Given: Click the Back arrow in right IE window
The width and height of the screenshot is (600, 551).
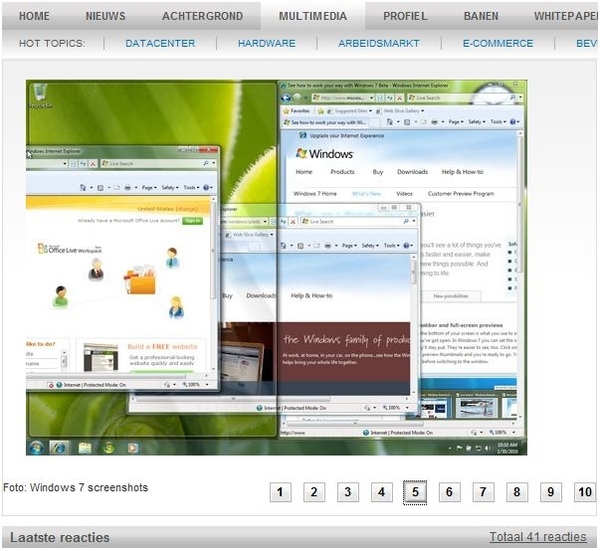Looking at the screenshot, I should pos(286,98).
